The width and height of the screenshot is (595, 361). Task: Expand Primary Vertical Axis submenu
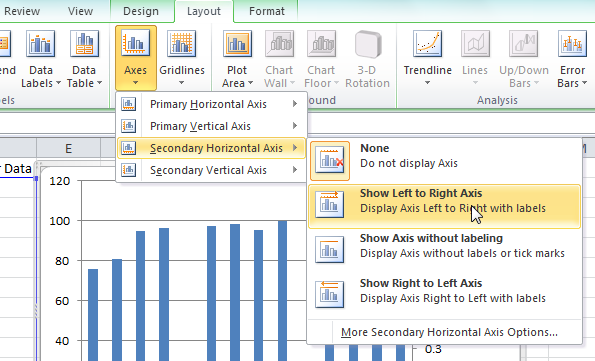(211, 126)
